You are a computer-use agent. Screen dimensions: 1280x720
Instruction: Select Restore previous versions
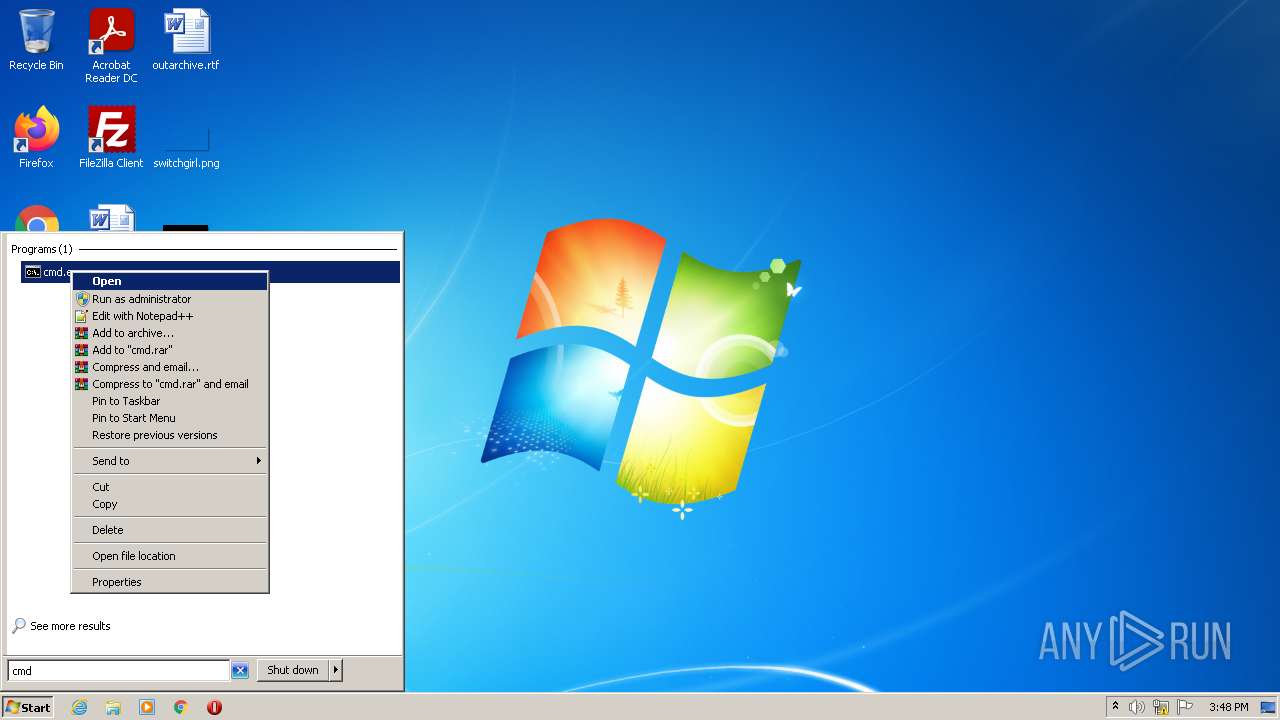[170, 435]
